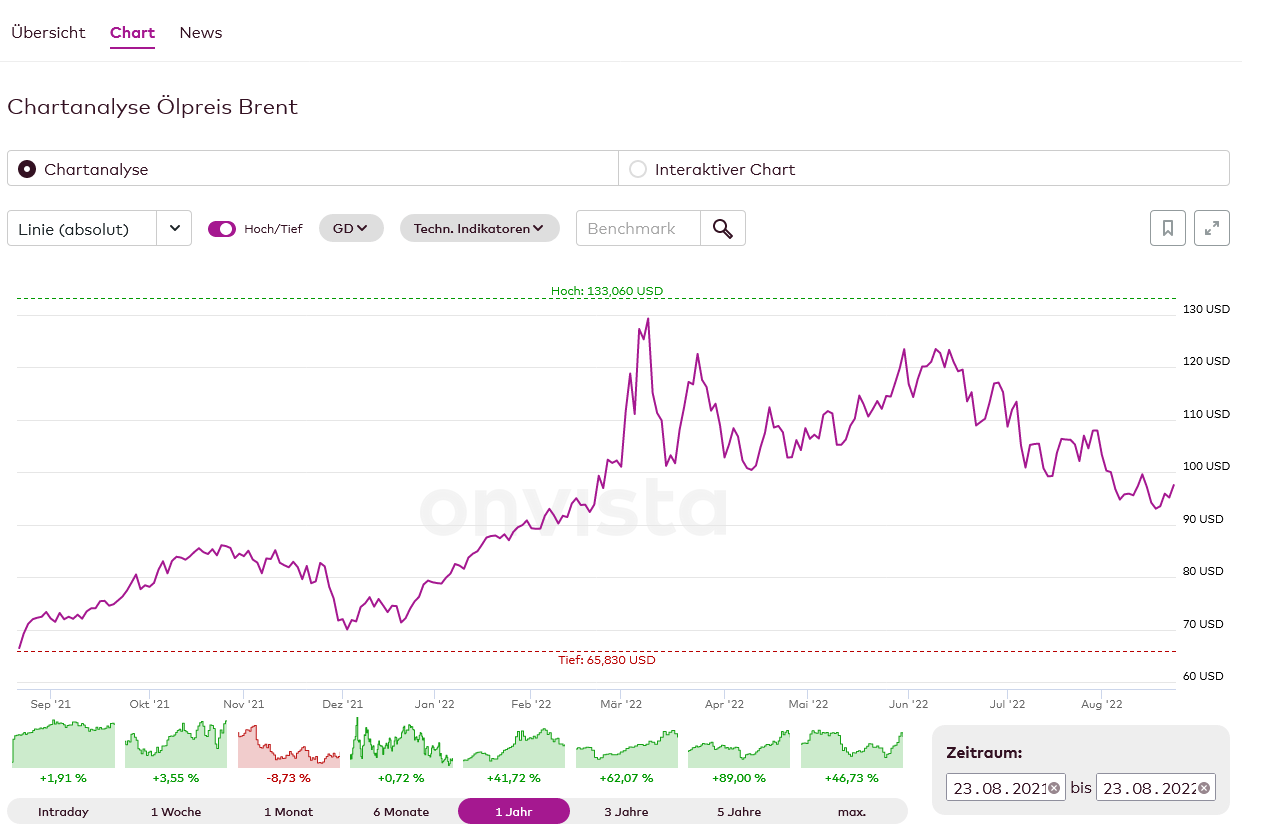Click the Benchmark search magnifier icon
Image resolution: width=1282 pixels, height=829 pixels.
(x=722, y=228)
